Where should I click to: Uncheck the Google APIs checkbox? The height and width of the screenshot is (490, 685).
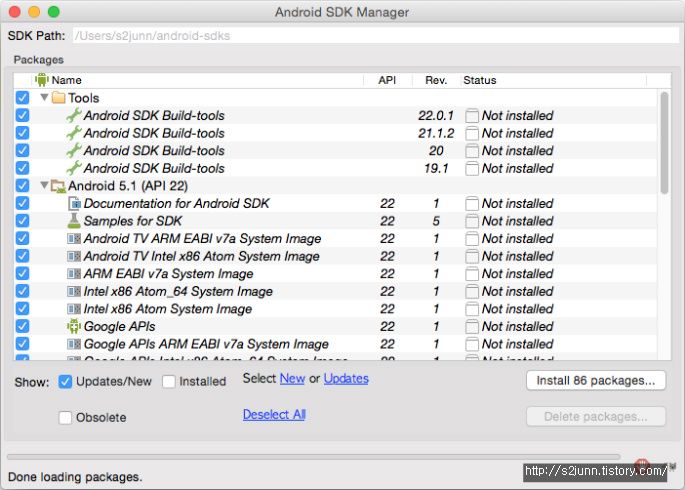22,326
